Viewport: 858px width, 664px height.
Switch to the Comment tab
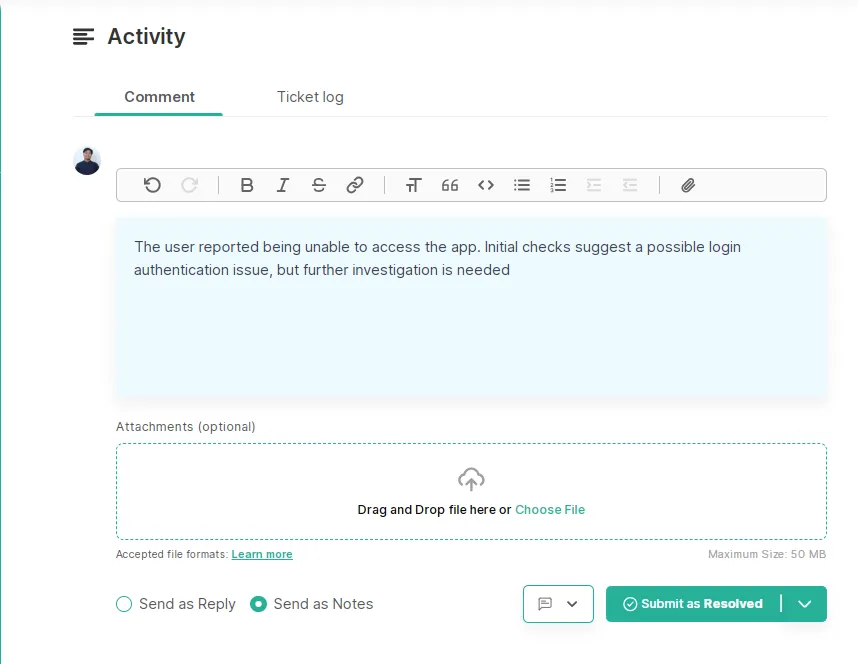click(159, 97)
